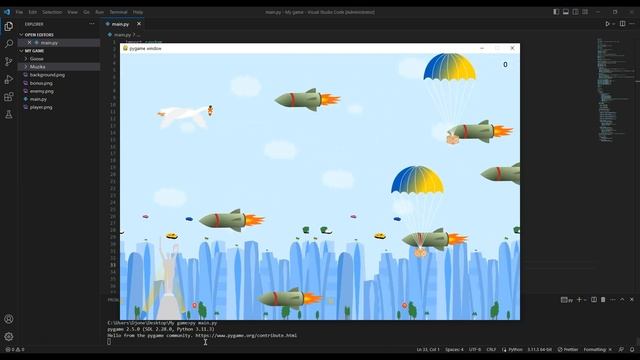Select Python interpreter 3.11.3 64-bit

pyautogui.click(x=540, y=349)
